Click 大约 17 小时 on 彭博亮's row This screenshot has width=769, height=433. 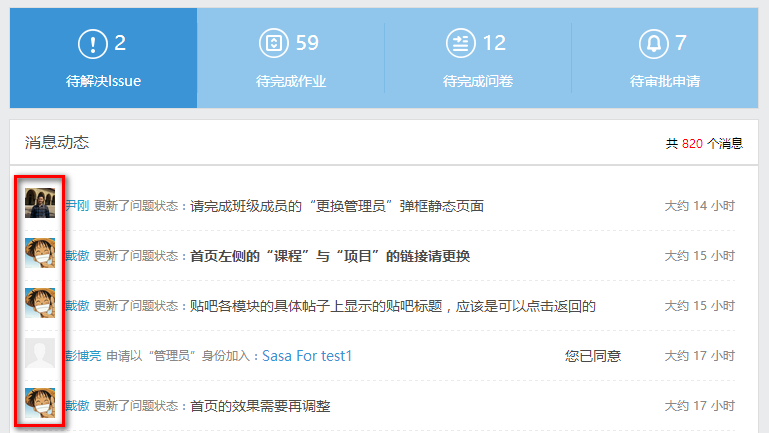point(699,356)
